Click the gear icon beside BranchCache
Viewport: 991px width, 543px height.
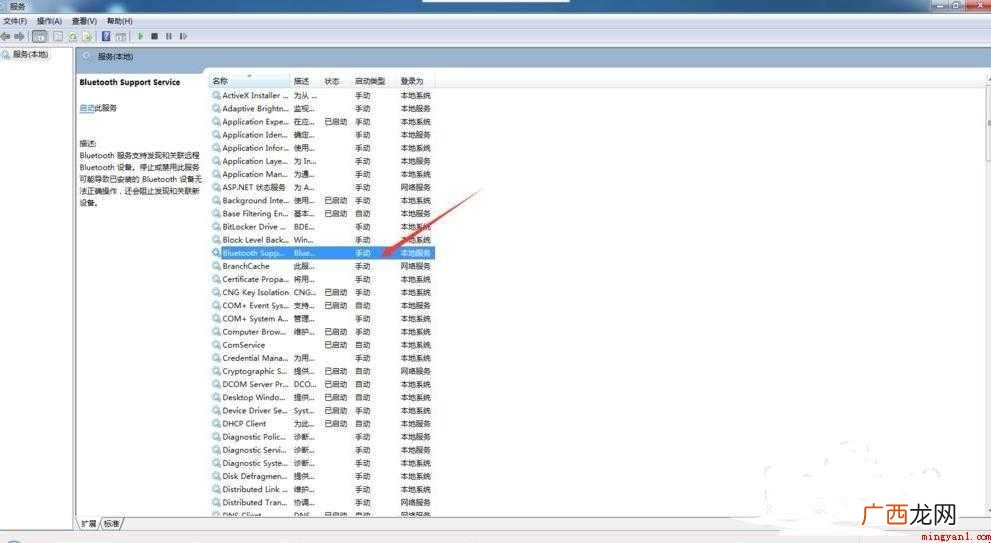(216, 266)
